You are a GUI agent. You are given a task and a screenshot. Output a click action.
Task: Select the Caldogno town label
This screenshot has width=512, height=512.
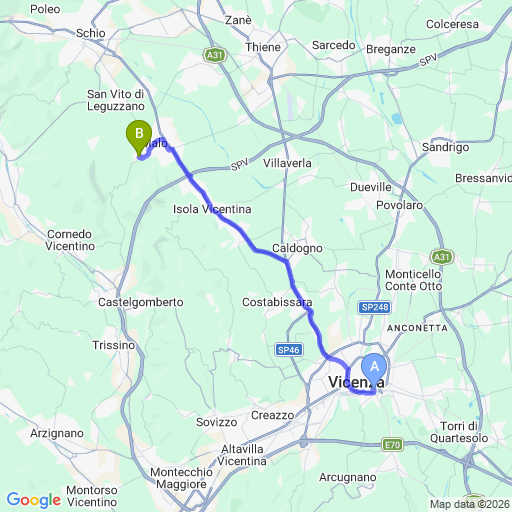coord(297,248)
